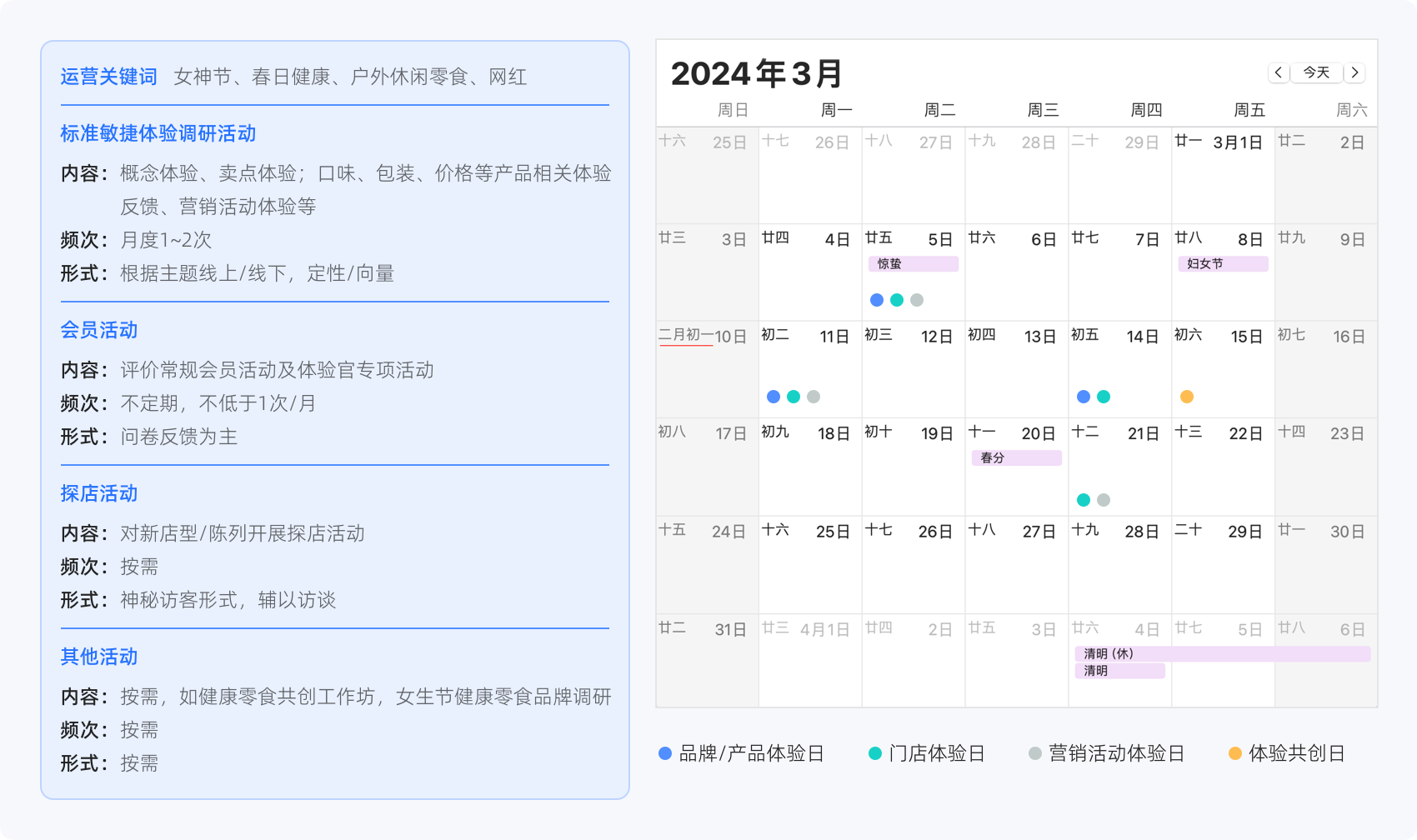Click the orange 体验共创日 legend dot

point(1235,753)
